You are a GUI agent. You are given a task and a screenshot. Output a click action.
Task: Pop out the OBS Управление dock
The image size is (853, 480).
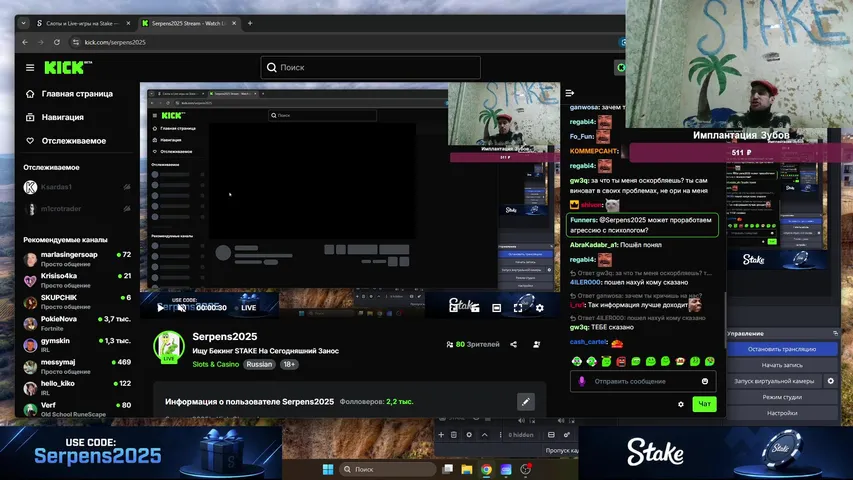(835, 333)
